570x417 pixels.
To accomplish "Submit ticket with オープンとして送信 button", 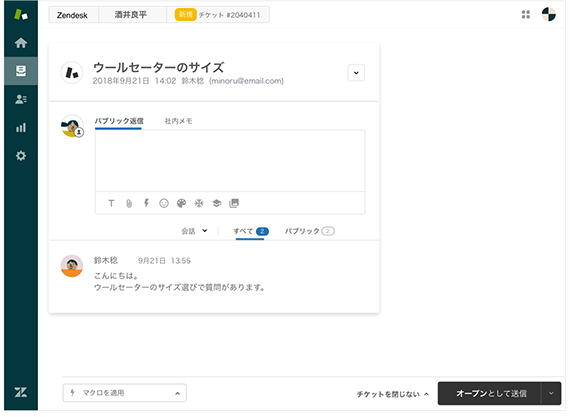I will (x=490, y=393).
